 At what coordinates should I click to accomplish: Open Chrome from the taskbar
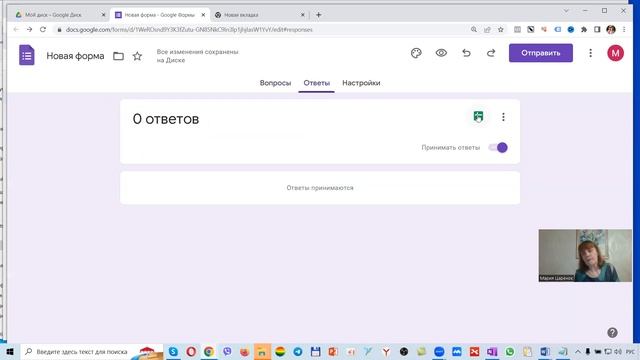tap(209, 351)
